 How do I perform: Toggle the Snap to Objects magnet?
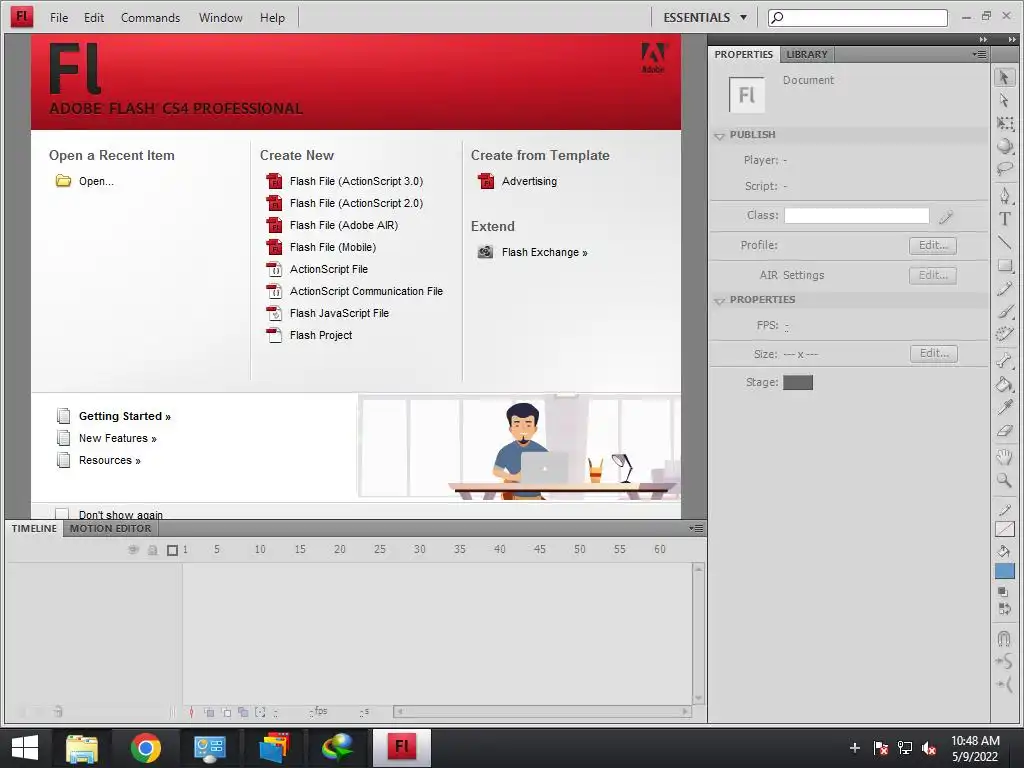pyautogui.click(x=1004, y=637)
